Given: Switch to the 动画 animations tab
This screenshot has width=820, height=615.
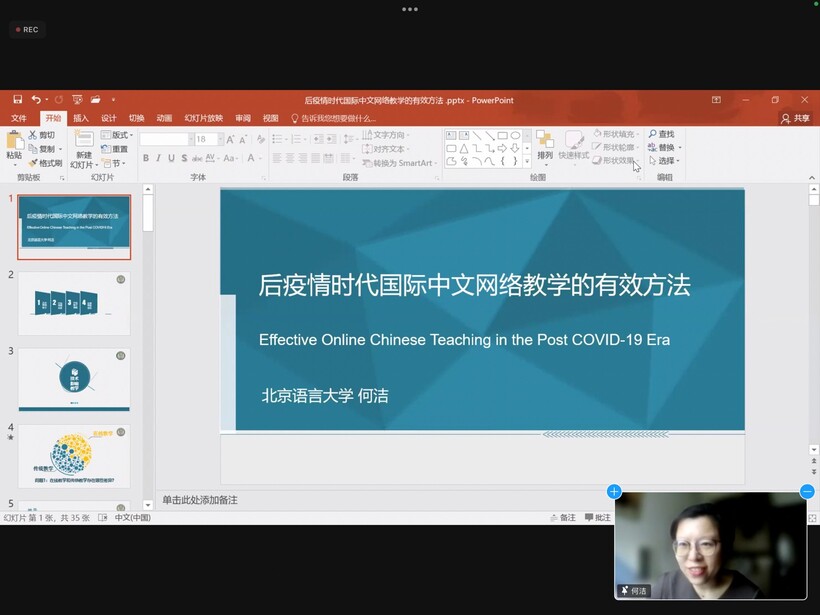Looking at the screenshot, I should click(164, 118).
